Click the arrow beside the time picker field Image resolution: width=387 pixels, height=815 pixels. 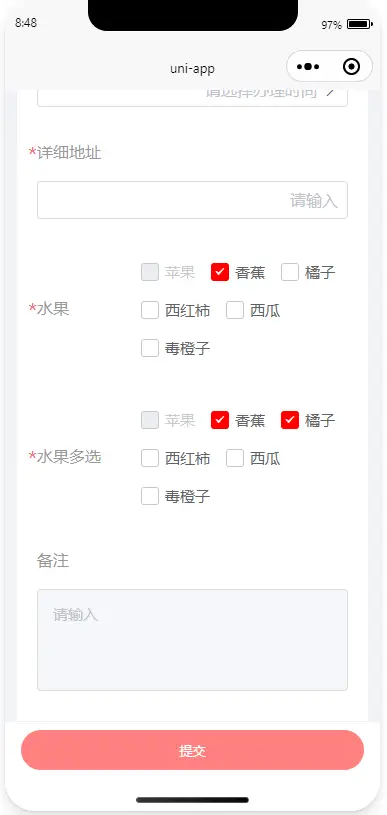pos(330,93)
